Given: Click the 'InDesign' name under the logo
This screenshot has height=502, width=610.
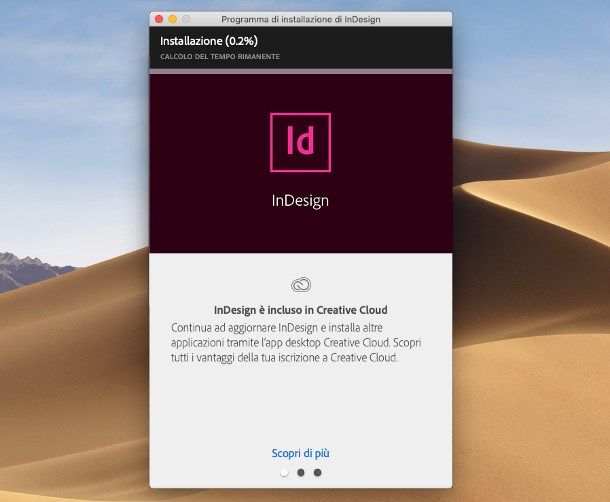Looking at the screenshot, I should [x=300, y=201].
